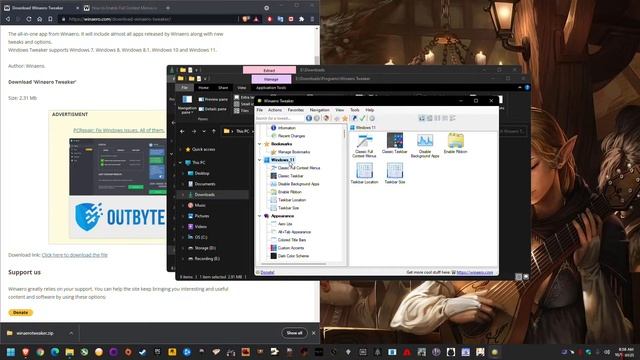This screenshot has height=360, width=640.
Task: Collapse the Bookmarks tree group
Action: pos(260,144)
